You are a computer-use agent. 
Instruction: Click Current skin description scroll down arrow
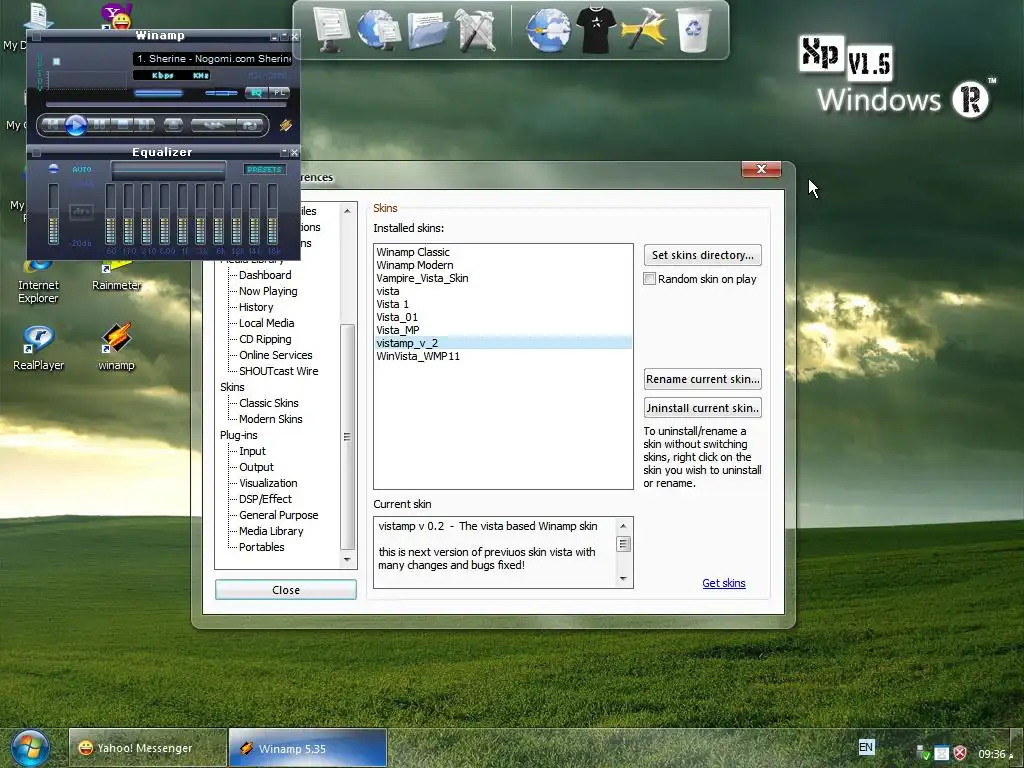[x=623, y=579]
